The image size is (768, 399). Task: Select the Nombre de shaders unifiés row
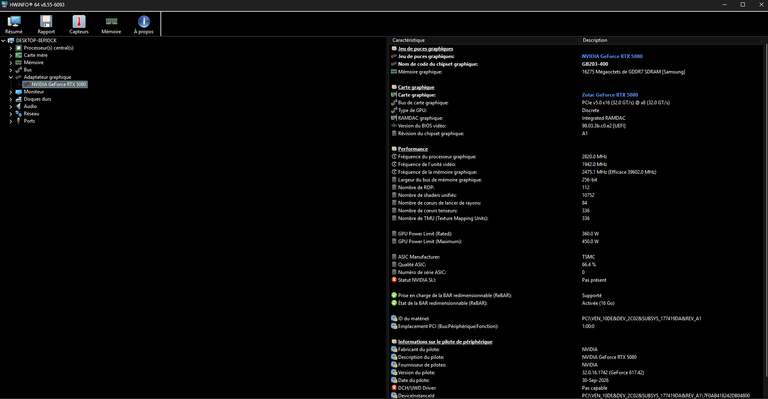coord(576,195)
